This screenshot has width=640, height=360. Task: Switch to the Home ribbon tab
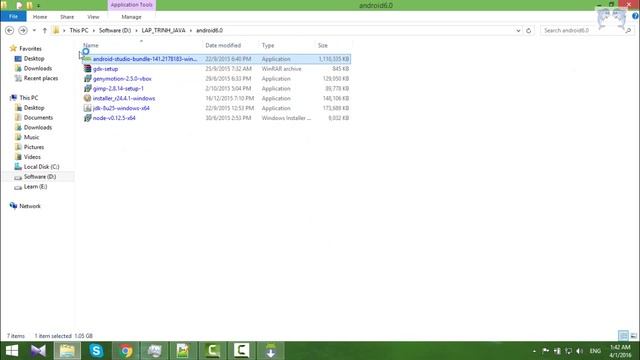coord(40,17)
